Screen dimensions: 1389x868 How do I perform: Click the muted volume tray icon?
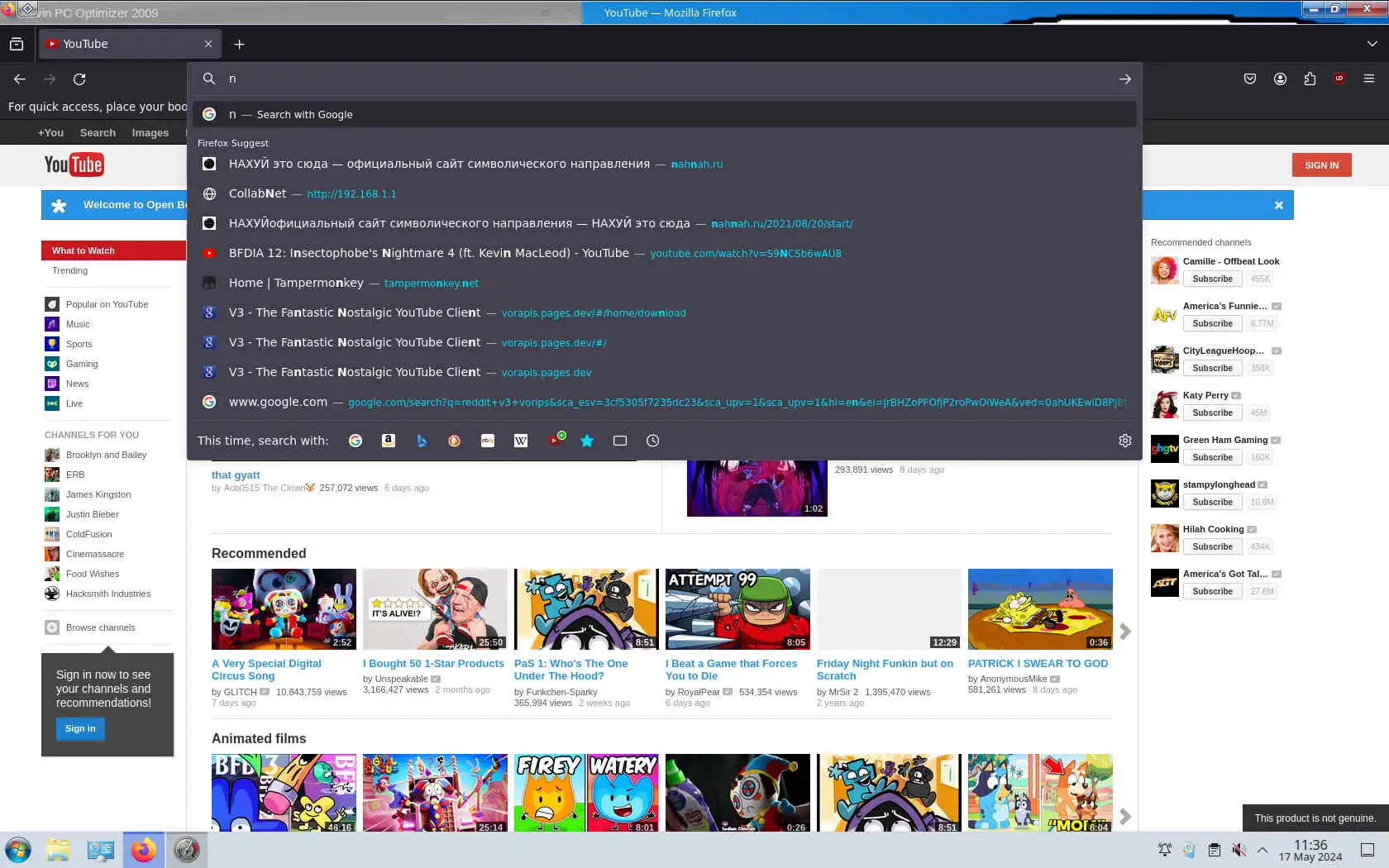1239,850
